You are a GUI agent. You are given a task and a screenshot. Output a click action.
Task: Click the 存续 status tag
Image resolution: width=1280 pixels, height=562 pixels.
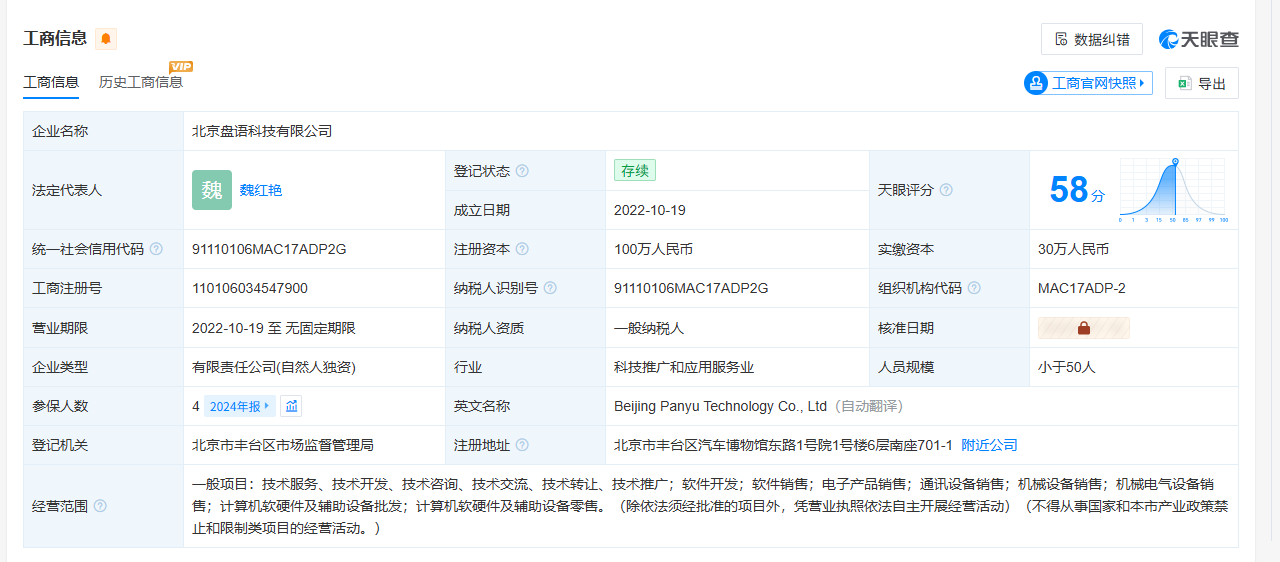coord(635,171)
